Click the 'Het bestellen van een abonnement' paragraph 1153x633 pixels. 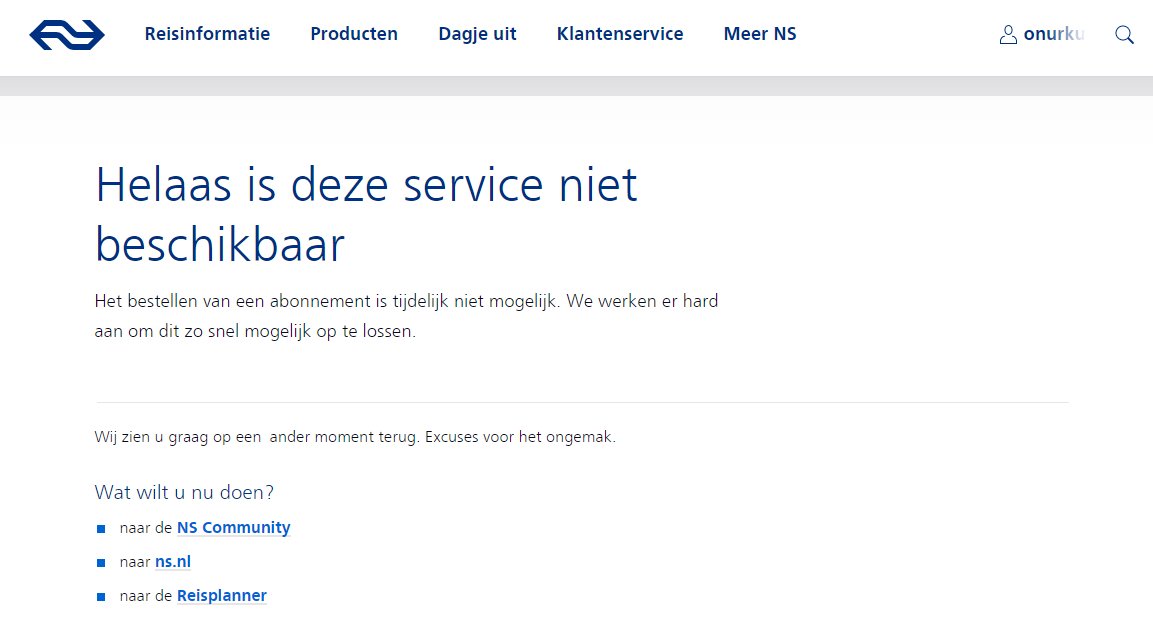pos(407,316)
